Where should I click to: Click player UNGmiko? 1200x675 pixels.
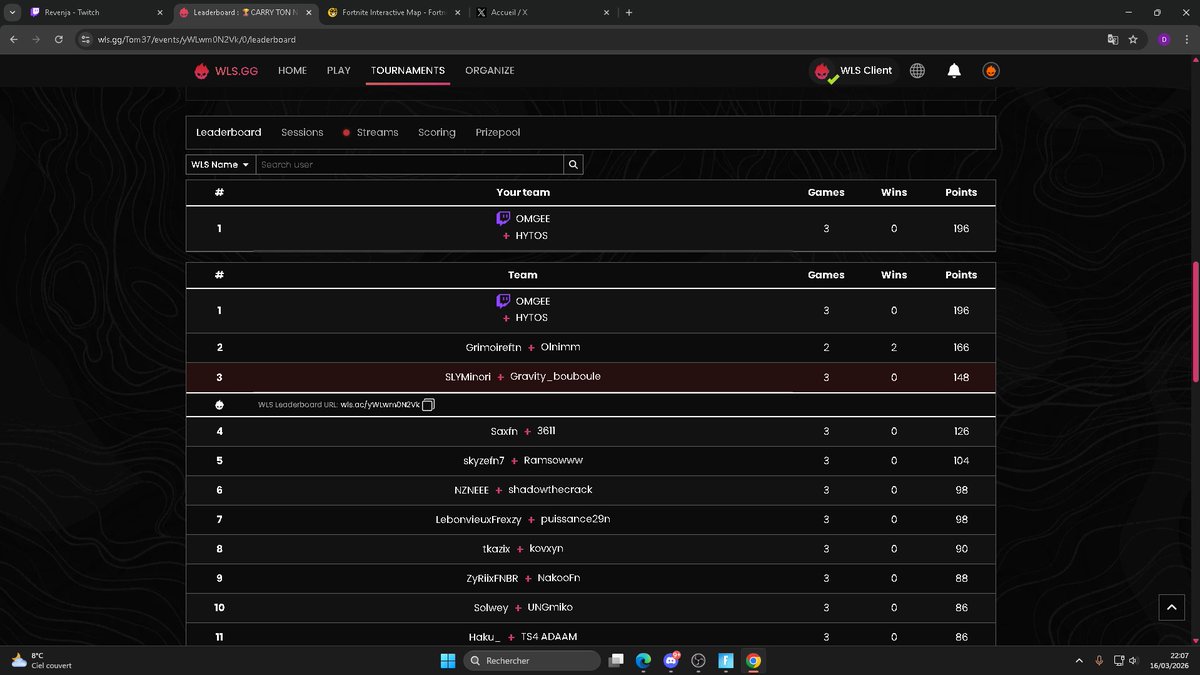[550, 607]
